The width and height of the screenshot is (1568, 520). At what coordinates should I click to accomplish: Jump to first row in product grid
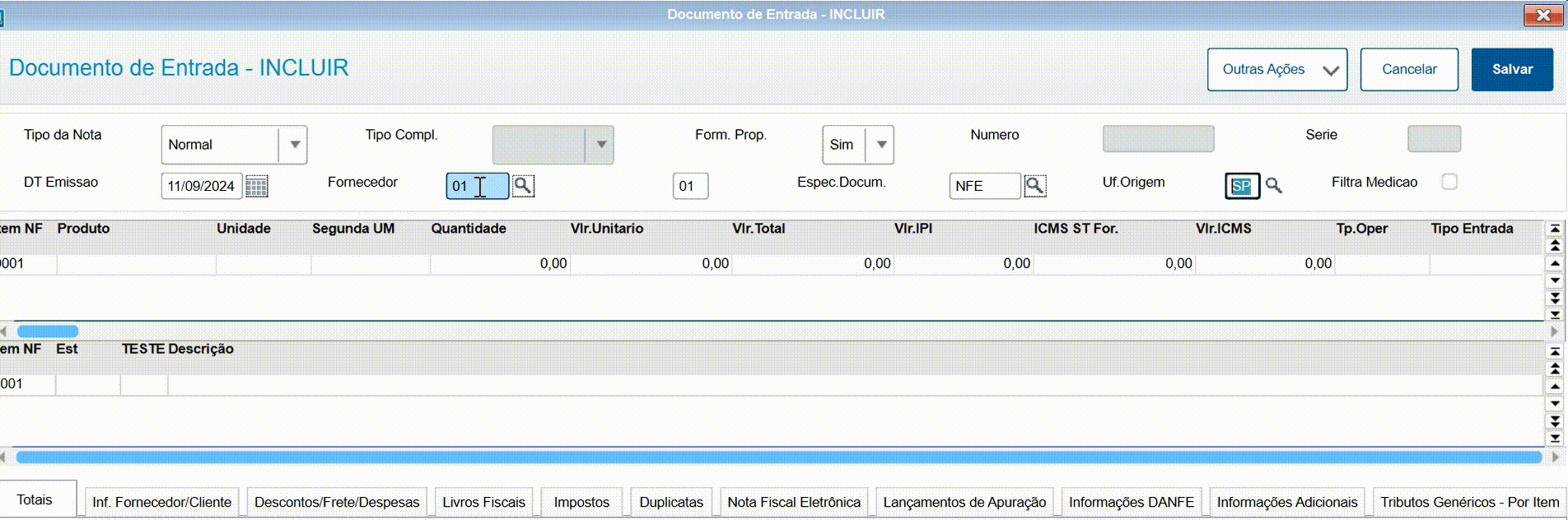point(1555,229)
